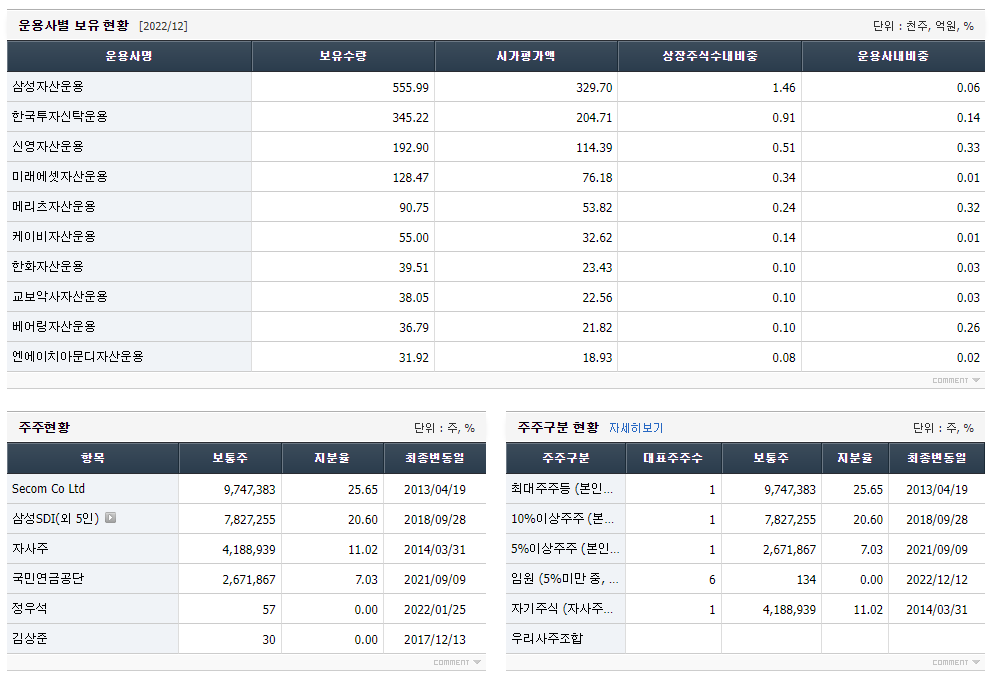Select the 운용사내비중 column header

893,56
